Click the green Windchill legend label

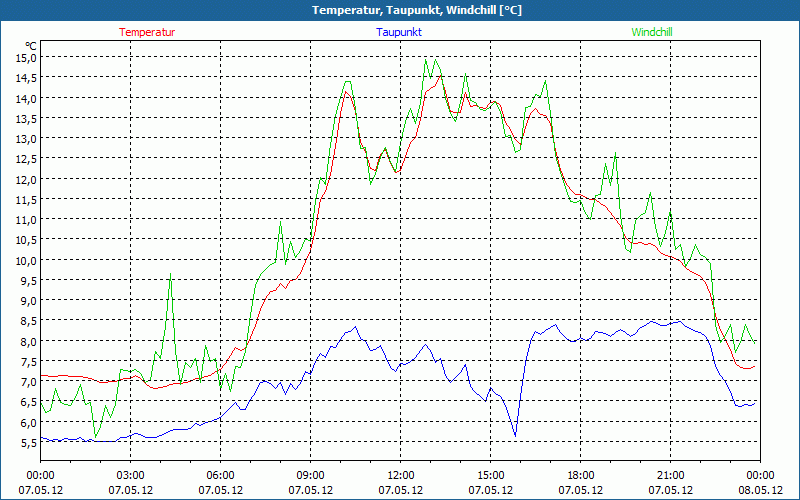(x=652, y=32)
